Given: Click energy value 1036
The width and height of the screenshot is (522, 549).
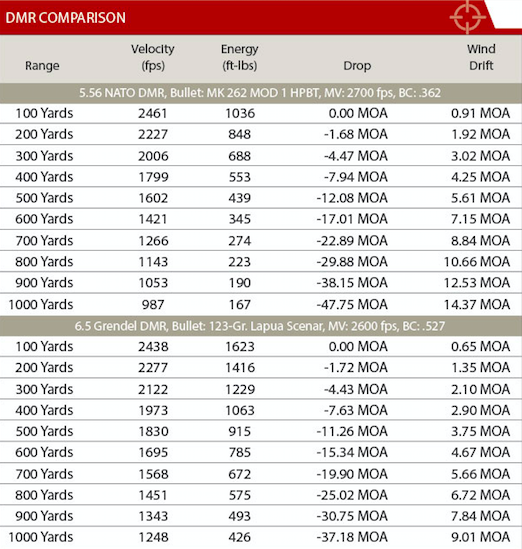Looking at the screenshot, I should (240, 113).
